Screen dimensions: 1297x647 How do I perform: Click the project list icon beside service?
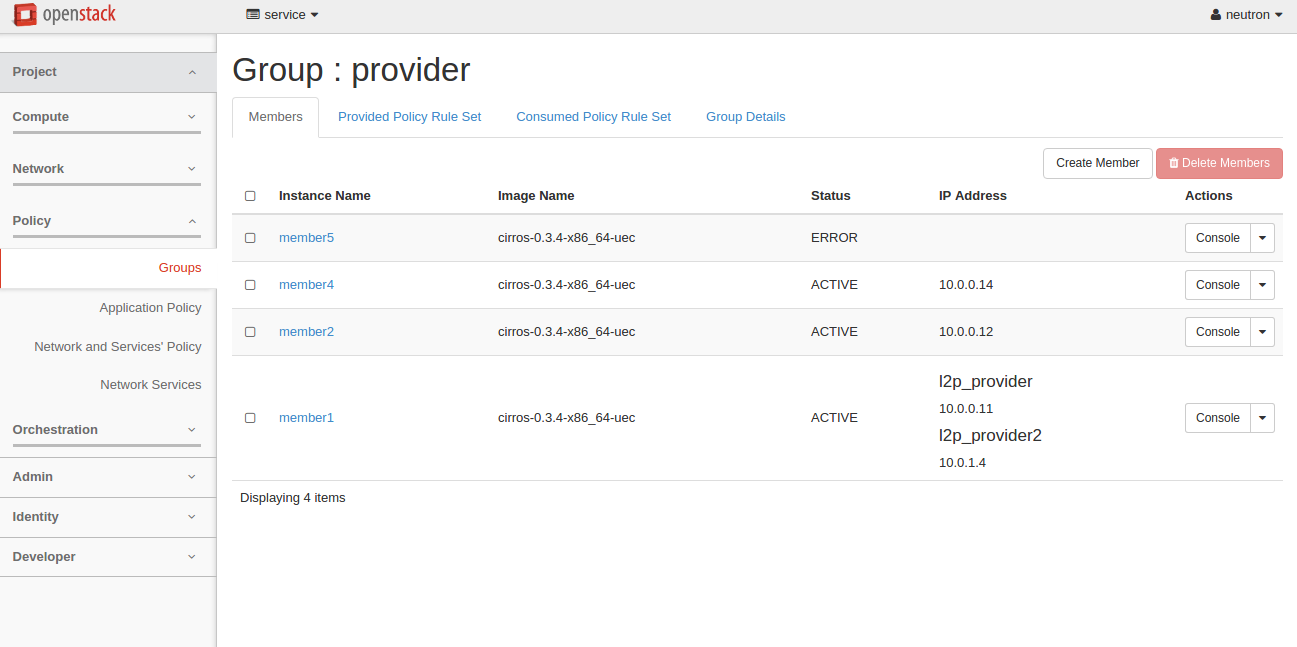pos(252,15)
